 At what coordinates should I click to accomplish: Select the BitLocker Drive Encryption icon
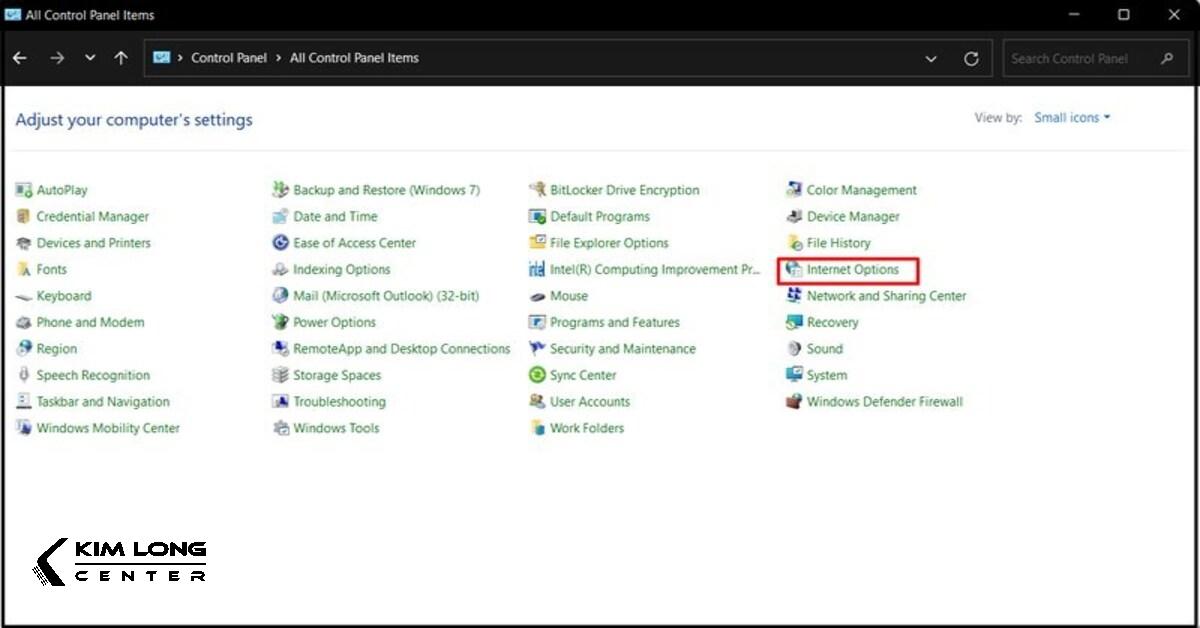tap(537, 190)
